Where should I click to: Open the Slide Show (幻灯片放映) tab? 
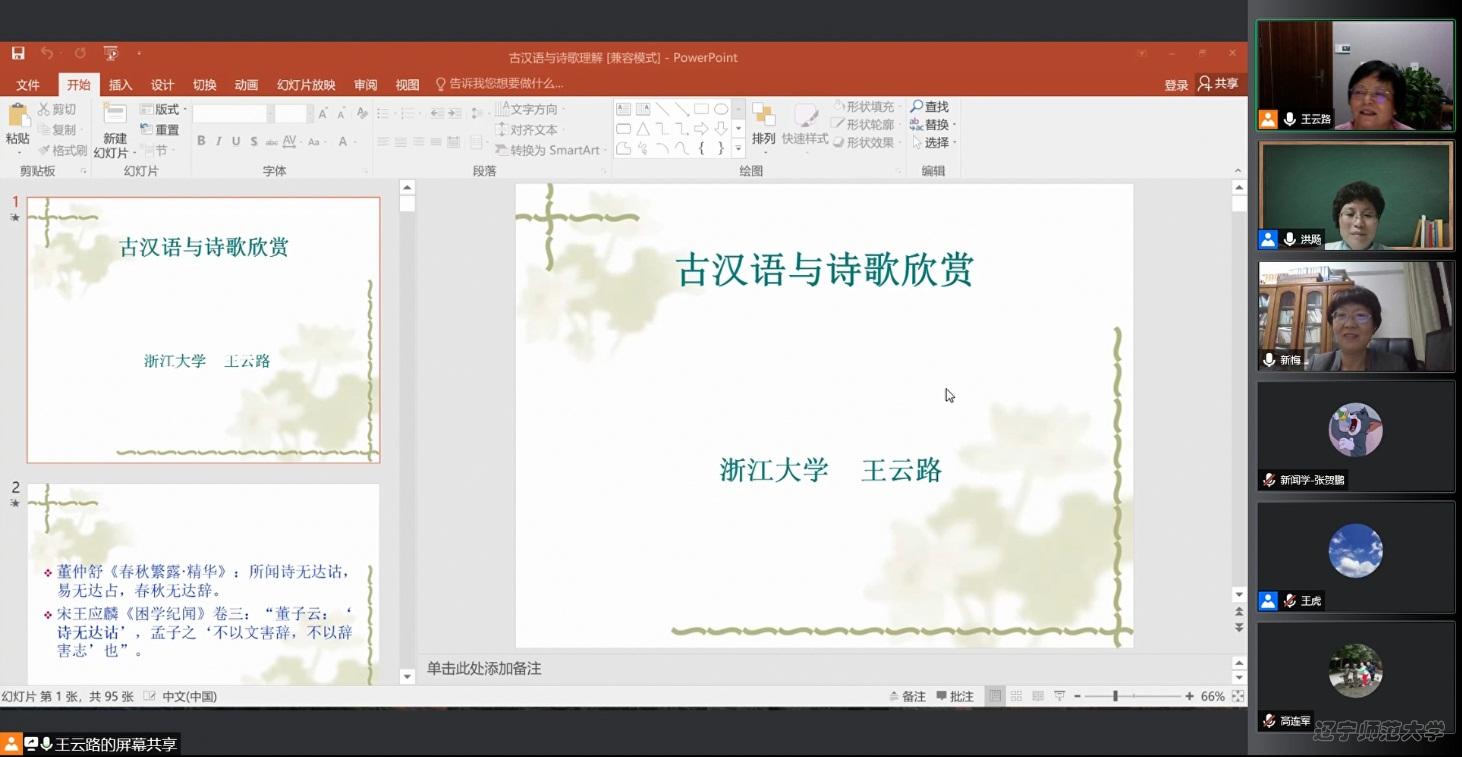306,84
